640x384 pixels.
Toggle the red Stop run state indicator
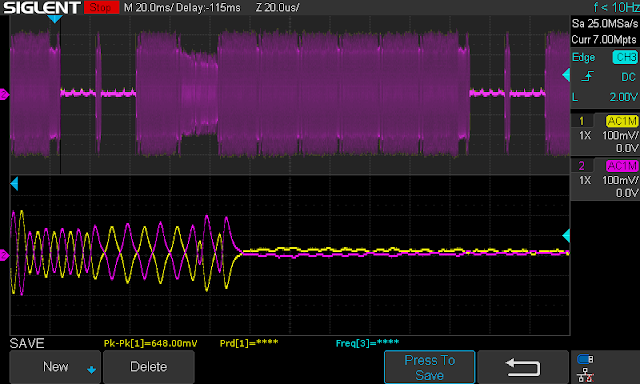pos(101,7)
